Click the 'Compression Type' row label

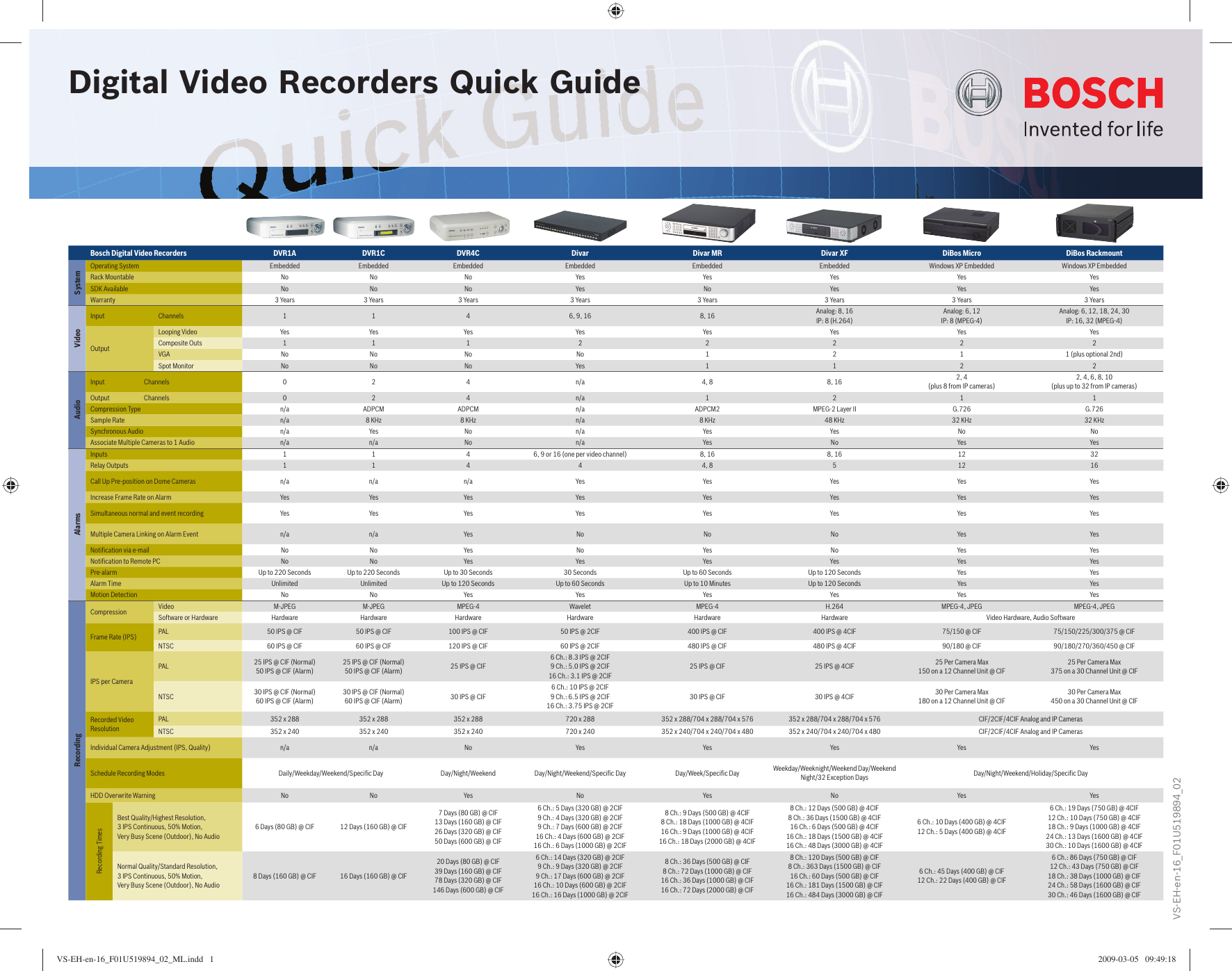click(x=115, y=409)
